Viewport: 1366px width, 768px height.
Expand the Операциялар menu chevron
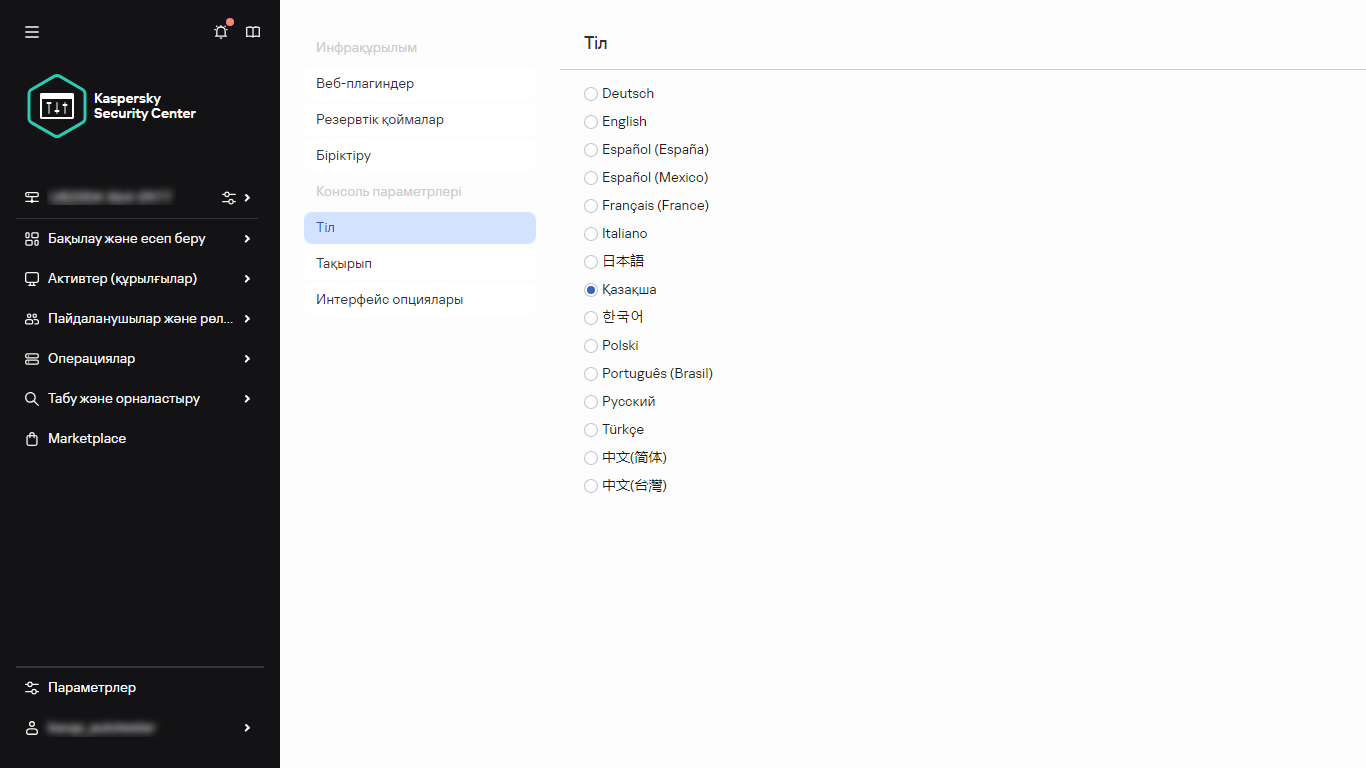pyautogui.click(x=247, y=359)
